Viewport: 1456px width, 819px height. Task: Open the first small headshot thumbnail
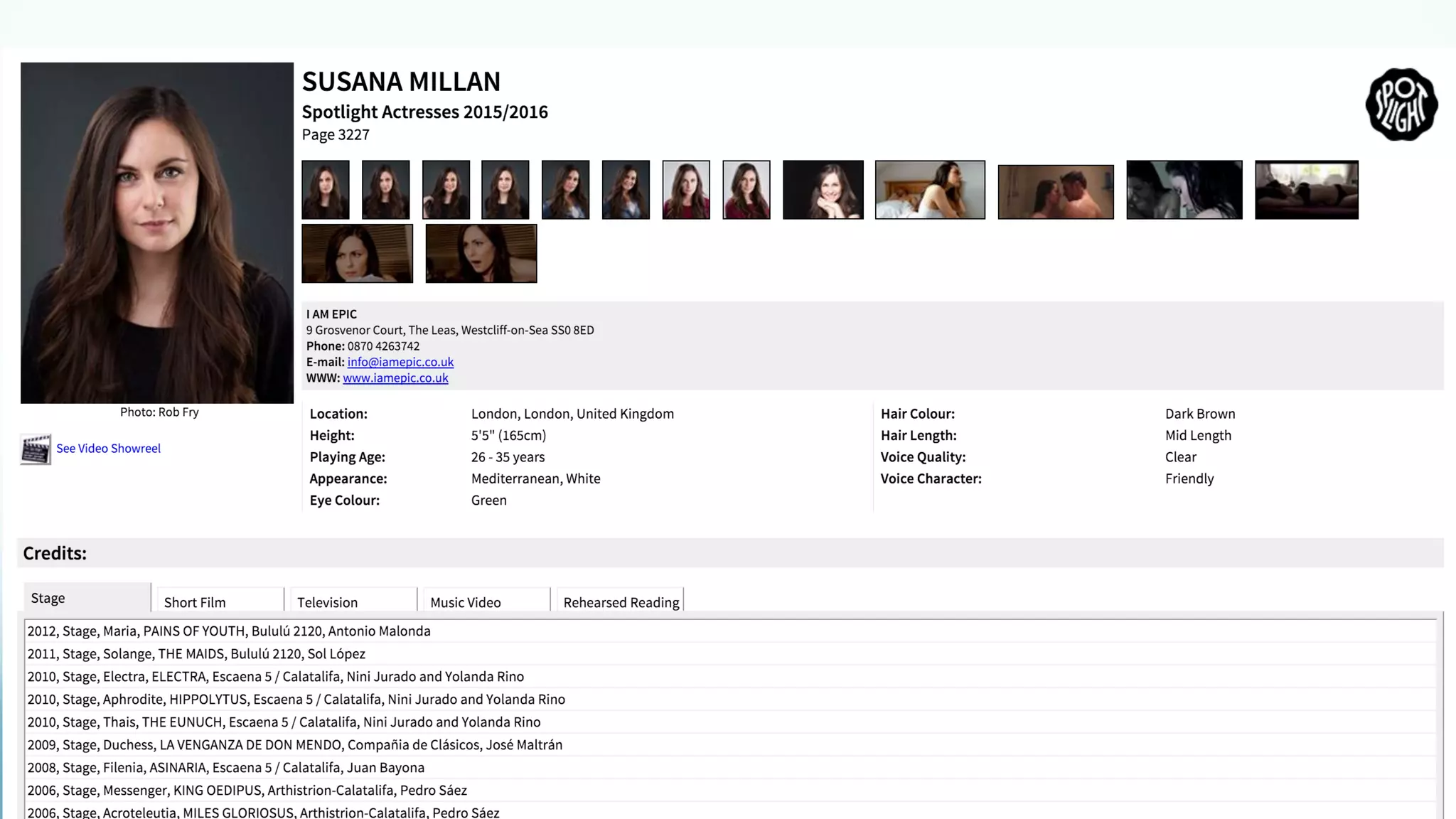326,190
